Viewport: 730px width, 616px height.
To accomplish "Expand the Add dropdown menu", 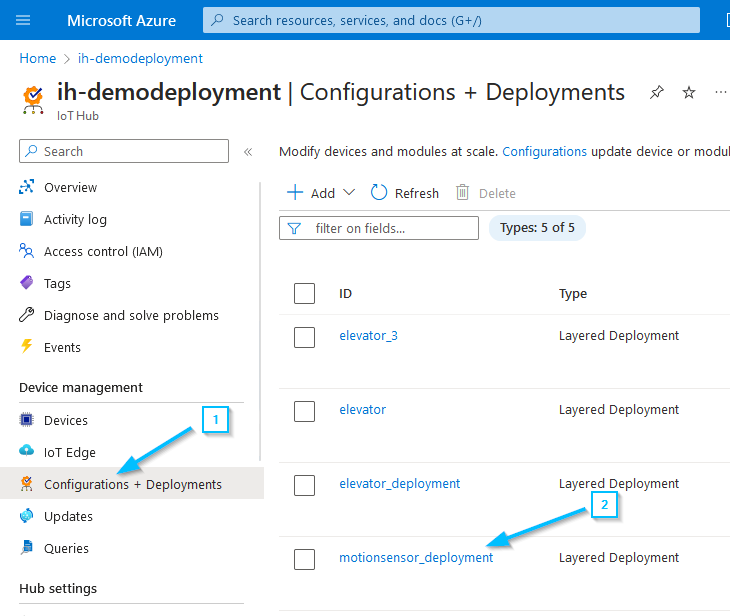I will point(348,193).
